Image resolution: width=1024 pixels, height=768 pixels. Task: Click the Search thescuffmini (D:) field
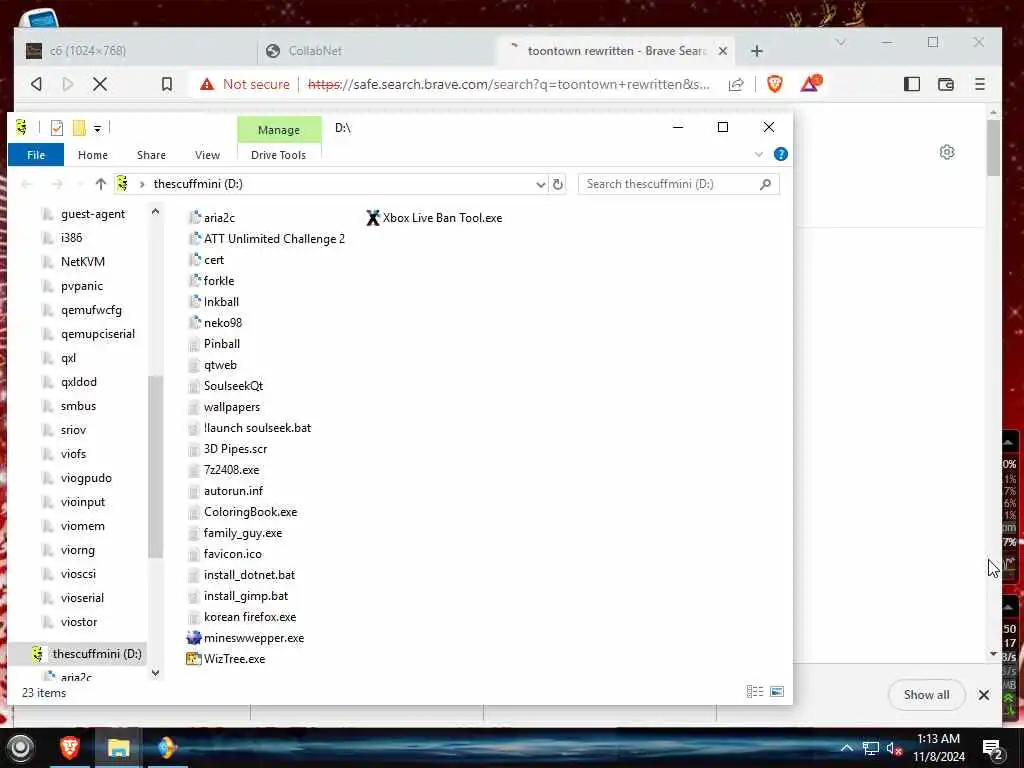pyautogui.click(x=679, y=184)
